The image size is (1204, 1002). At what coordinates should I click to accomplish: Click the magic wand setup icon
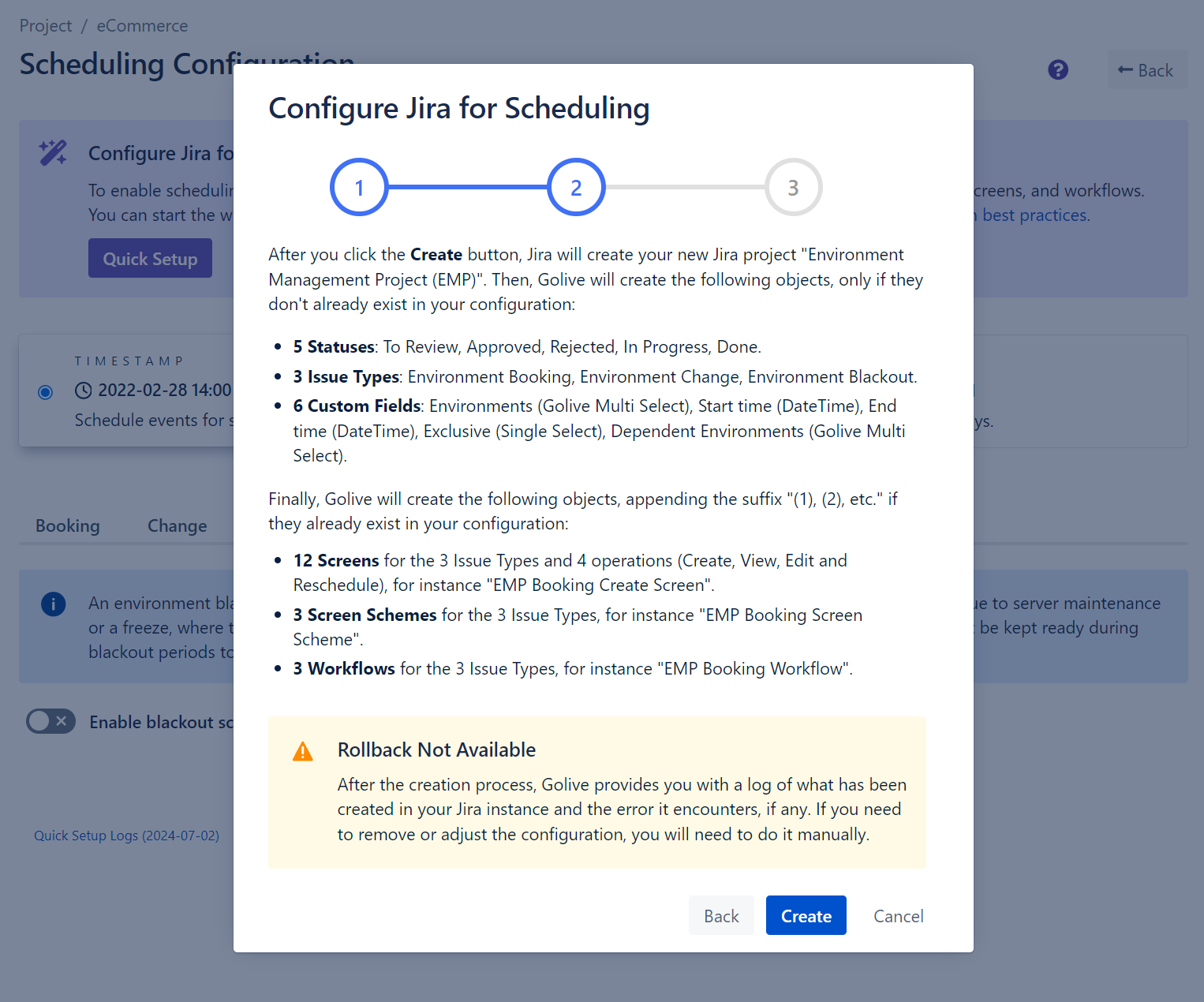[x=53, y=152]
